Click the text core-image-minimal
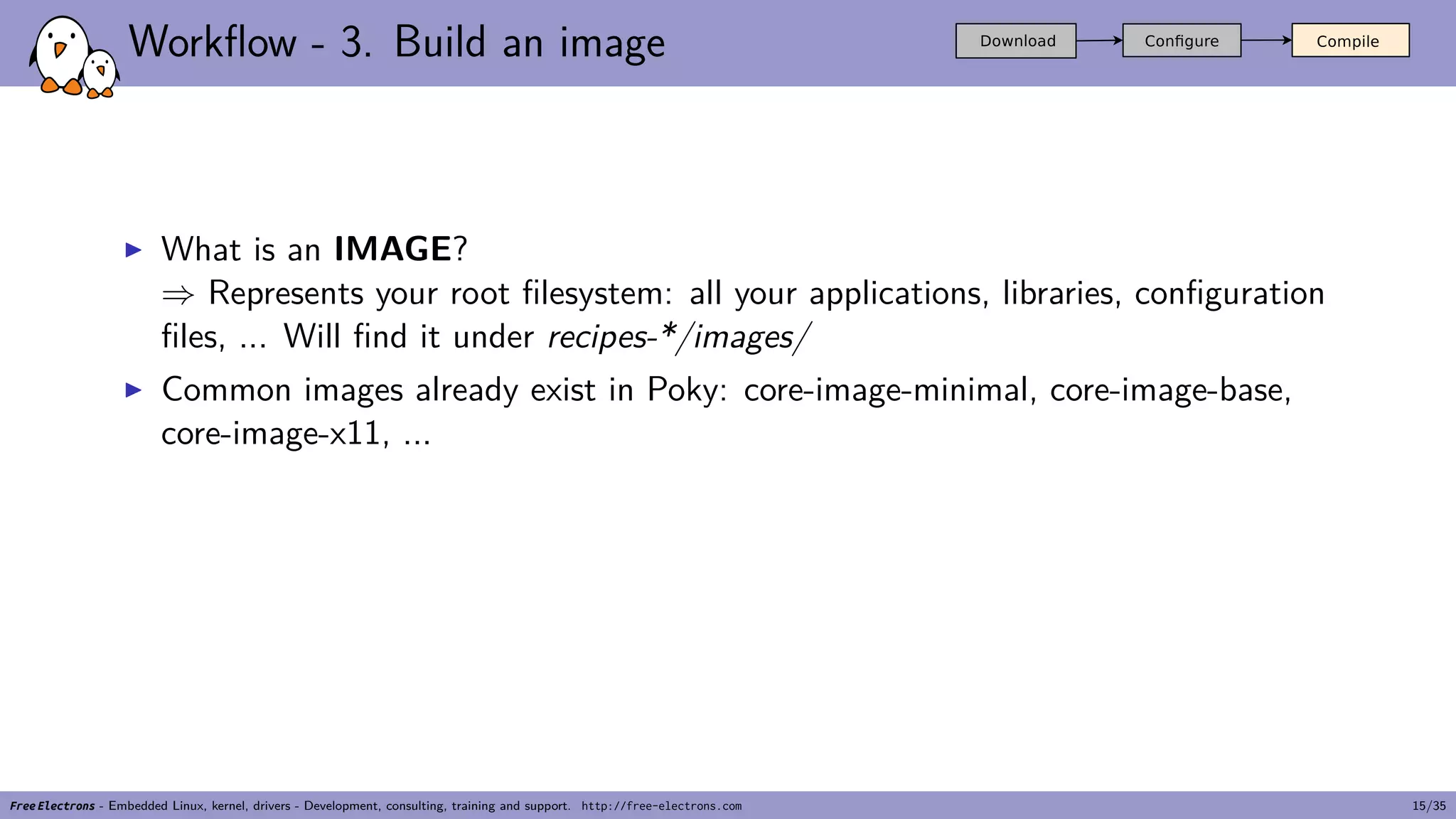 click(885, 390)
